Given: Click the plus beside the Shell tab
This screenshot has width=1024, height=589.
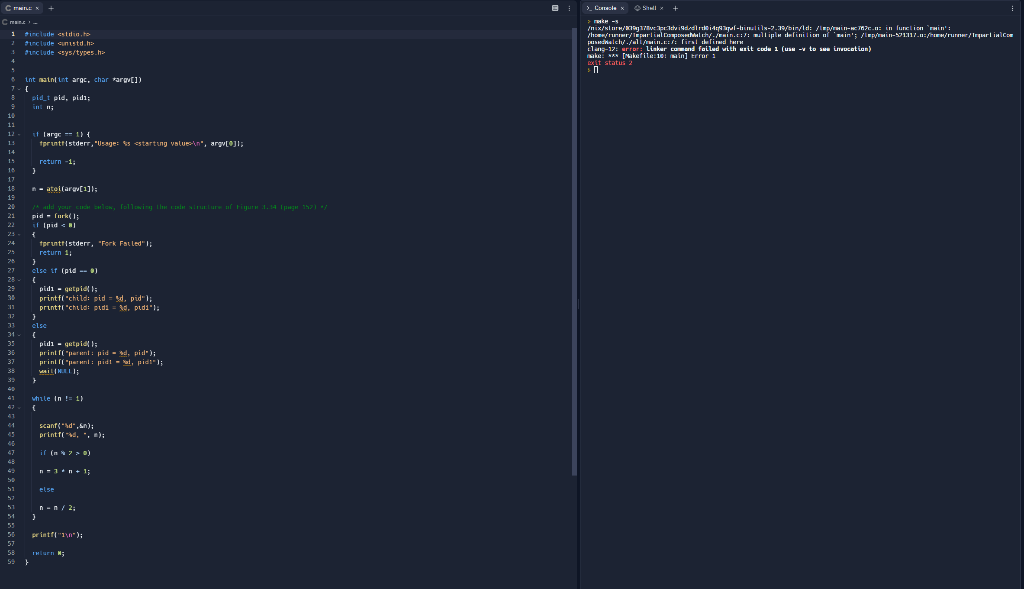Looking at the screenshot, I should click(x=675, y=8).
